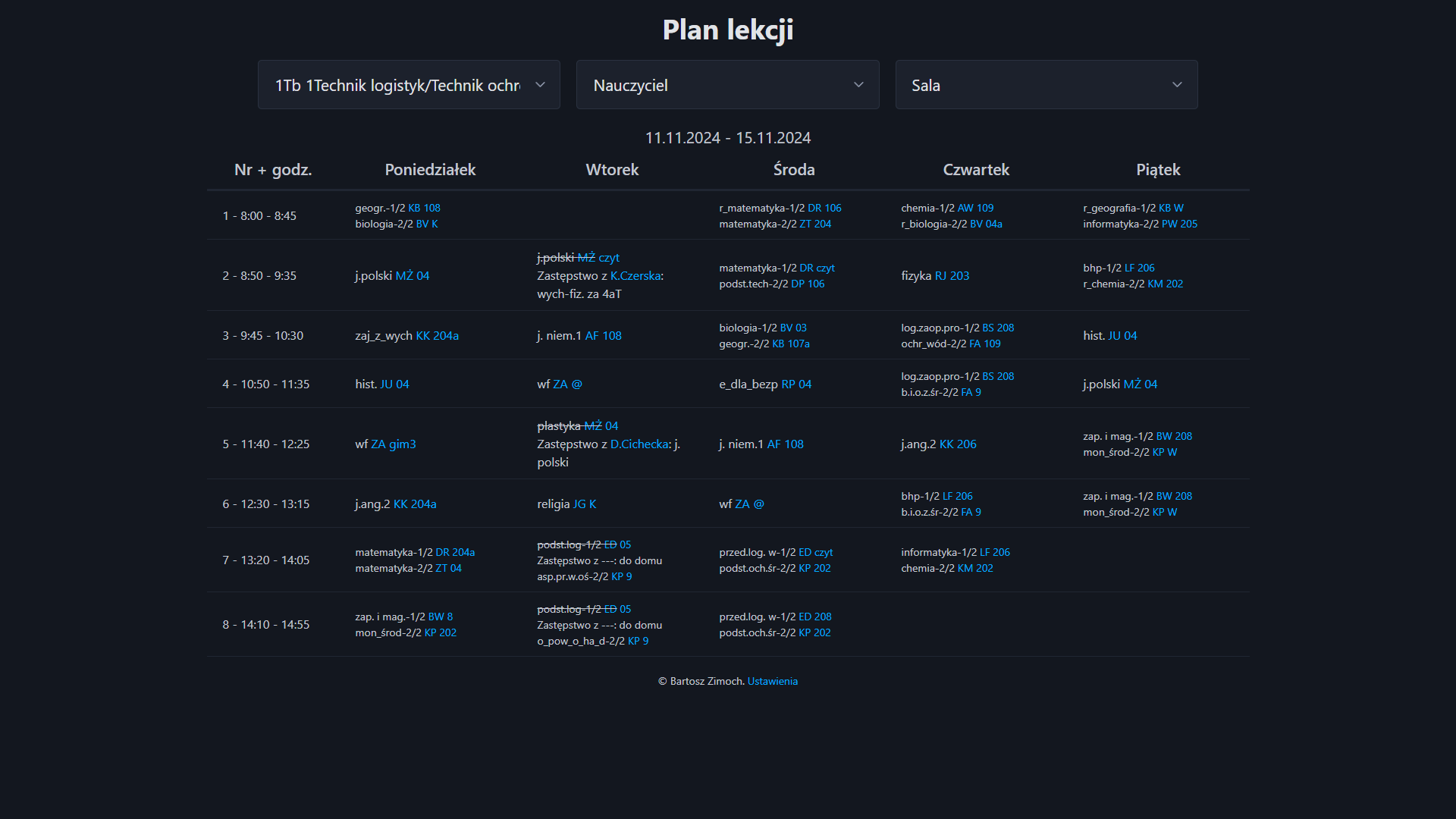Open the Sala dropdown
The image size is (1456, 819).
1046,84
